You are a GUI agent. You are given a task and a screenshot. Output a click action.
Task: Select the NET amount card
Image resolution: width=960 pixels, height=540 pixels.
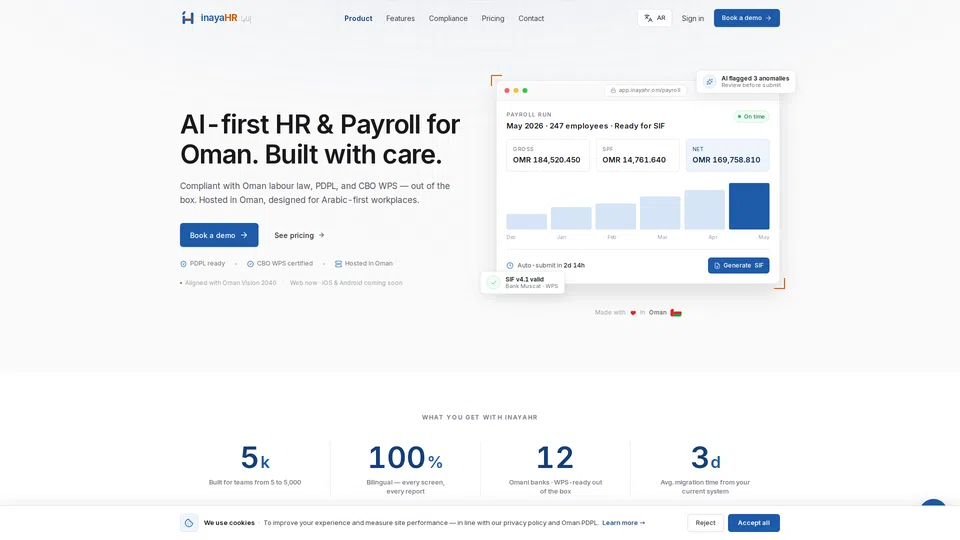[727, 155]
